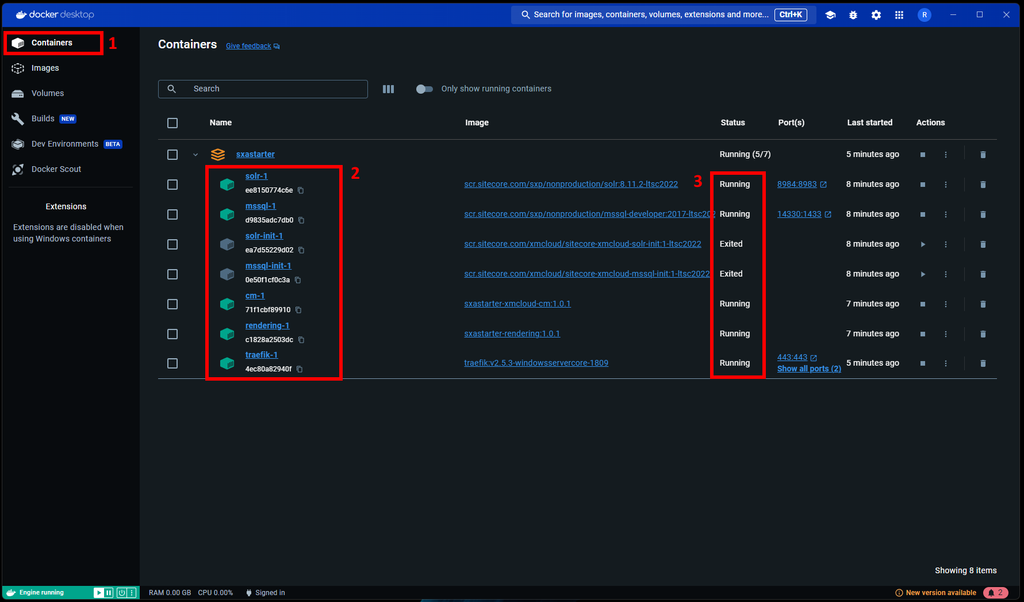
Task: Open Docker Desktop settings gear
Action: [x=876, y=15]
